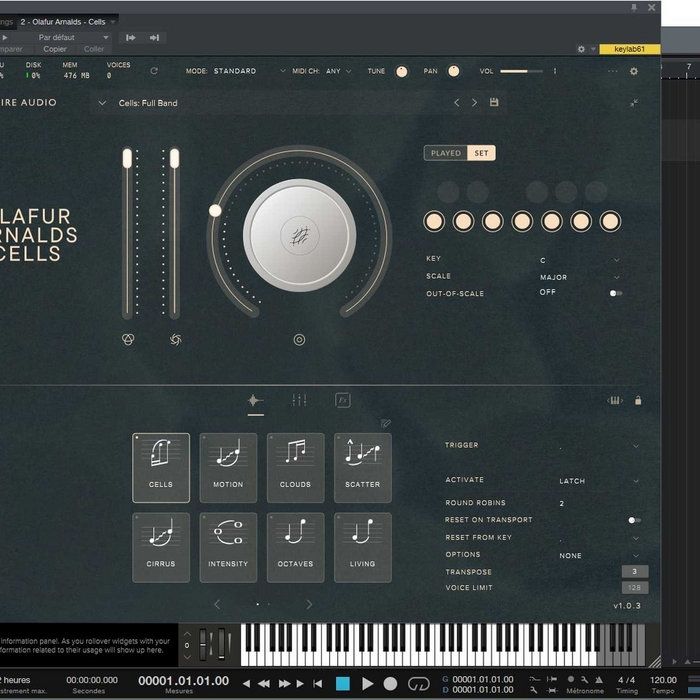This screenshot has width=700, height=700.
Task: Click the Voice Limit value field
Action: pyautogui.click(x=635, y=588)
